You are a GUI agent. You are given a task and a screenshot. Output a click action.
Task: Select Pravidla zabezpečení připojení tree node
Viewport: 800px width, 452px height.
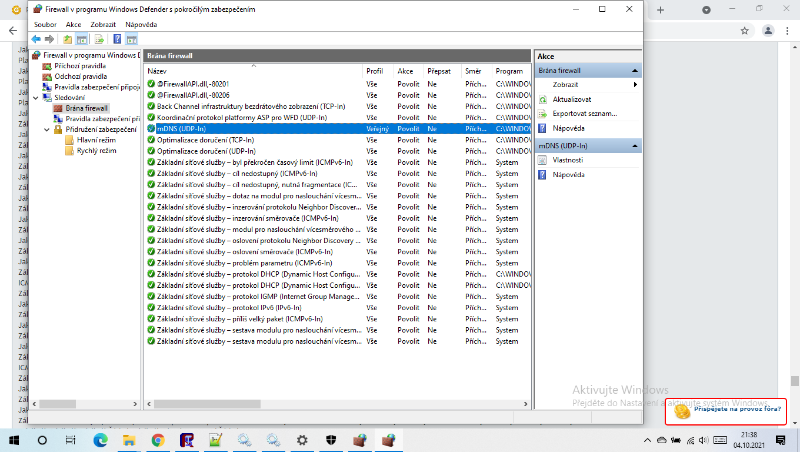pyautogui.click(x=97, y=87)
